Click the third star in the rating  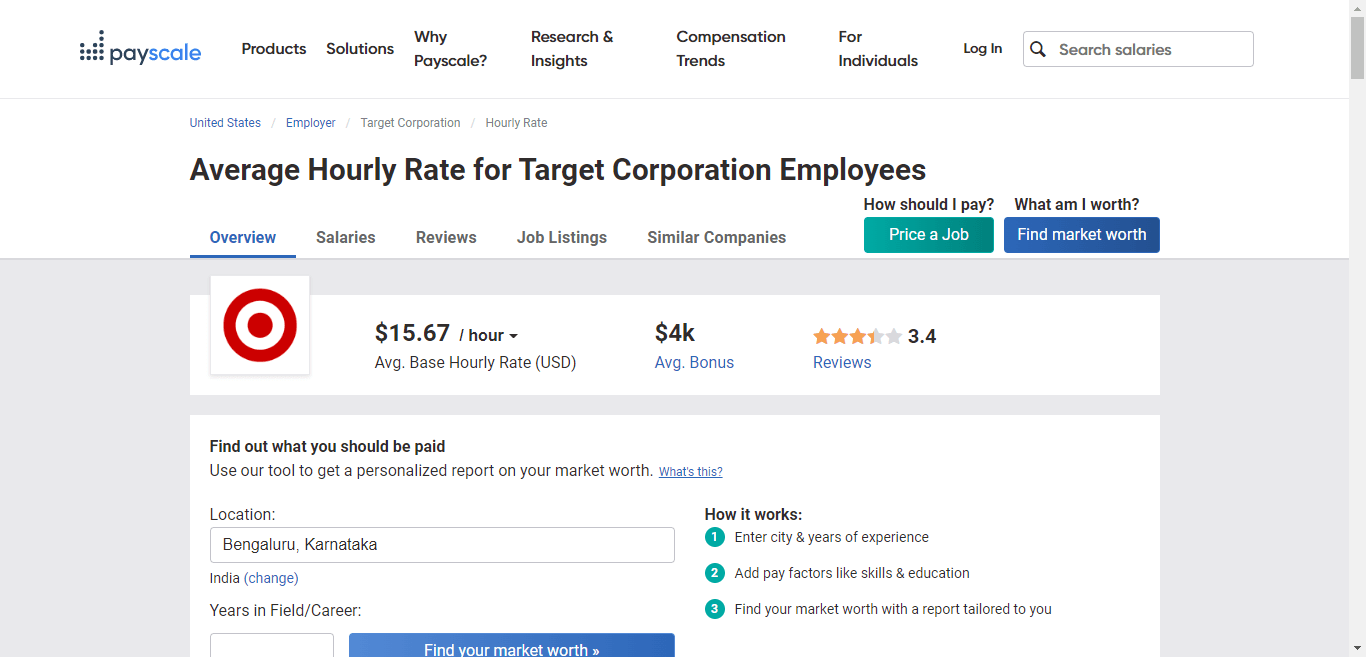pos(857,336)
